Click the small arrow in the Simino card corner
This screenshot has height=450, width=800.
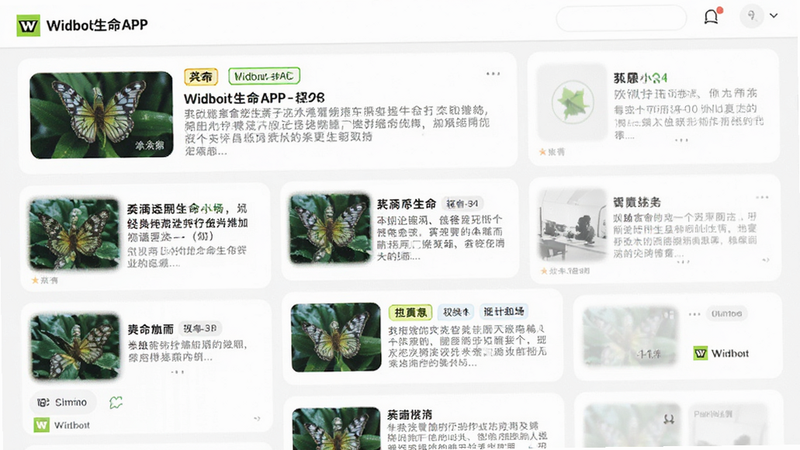(257, 418)
